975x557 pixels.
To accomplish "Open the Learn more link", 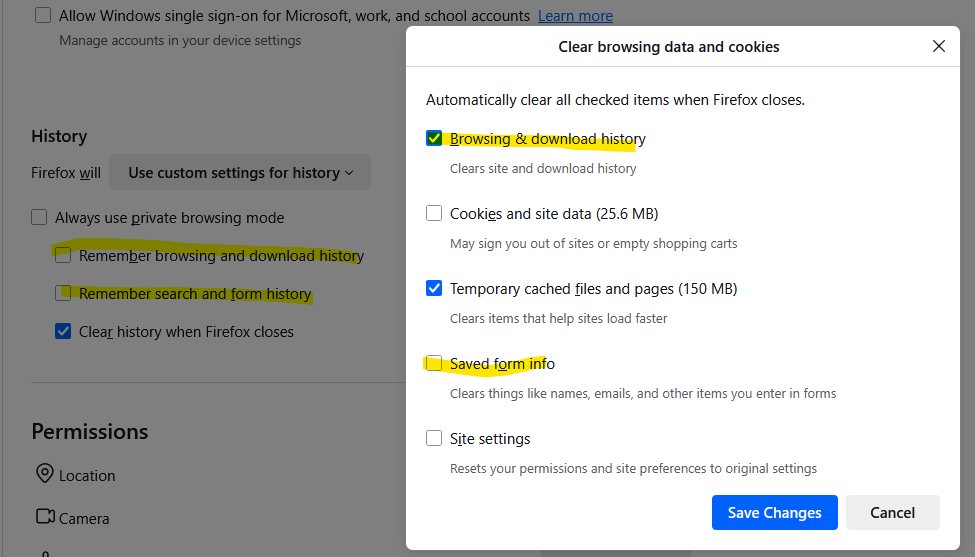I will coord(575,16).
